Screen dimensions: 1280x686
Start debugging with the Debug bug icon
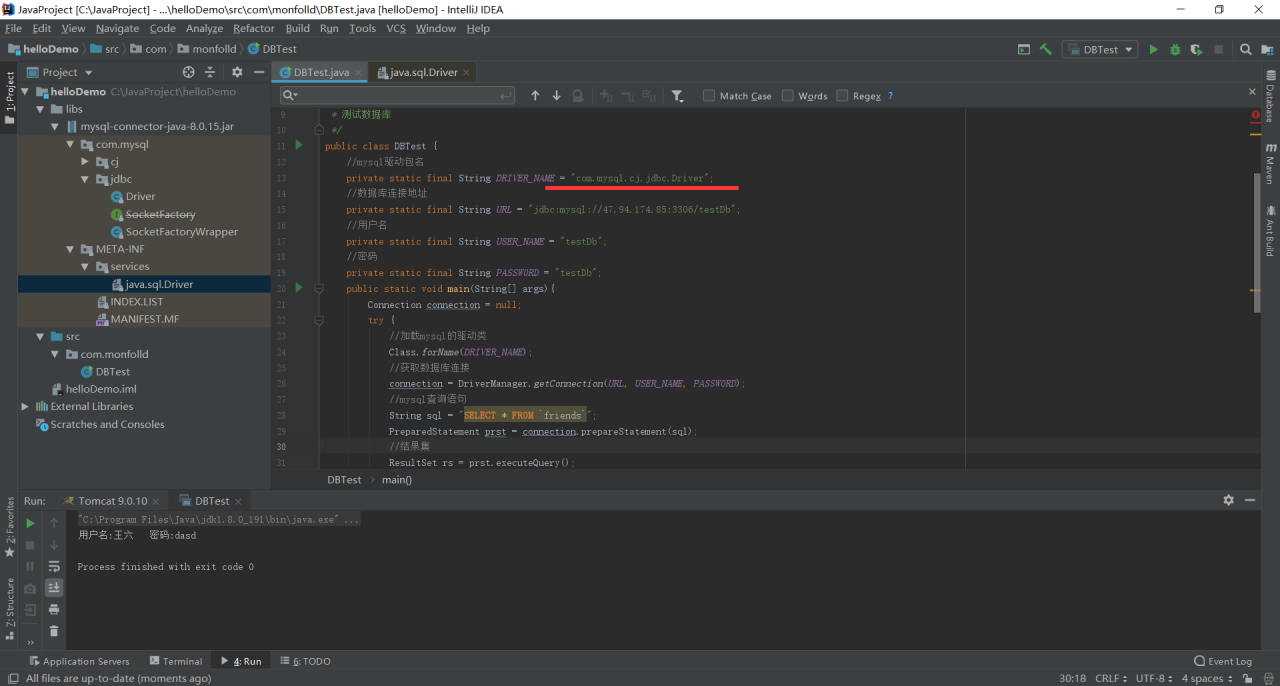coord(1175,49)
